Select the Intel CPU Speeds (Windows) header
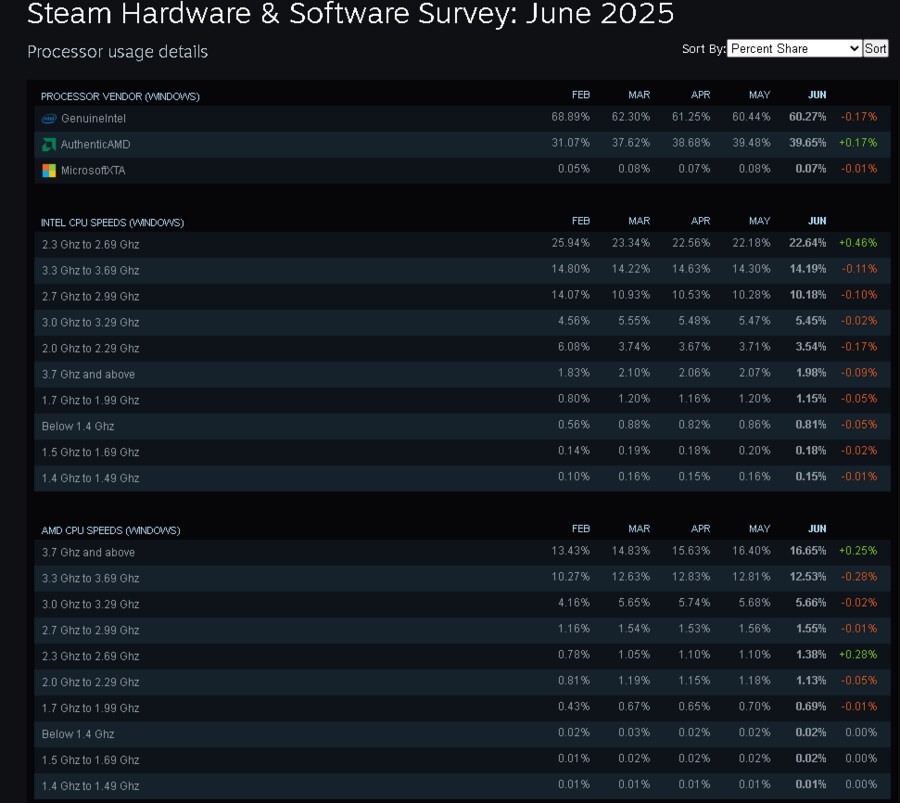Image resolution: width=900 pixels, height=803 pixels. coord(112,222)
